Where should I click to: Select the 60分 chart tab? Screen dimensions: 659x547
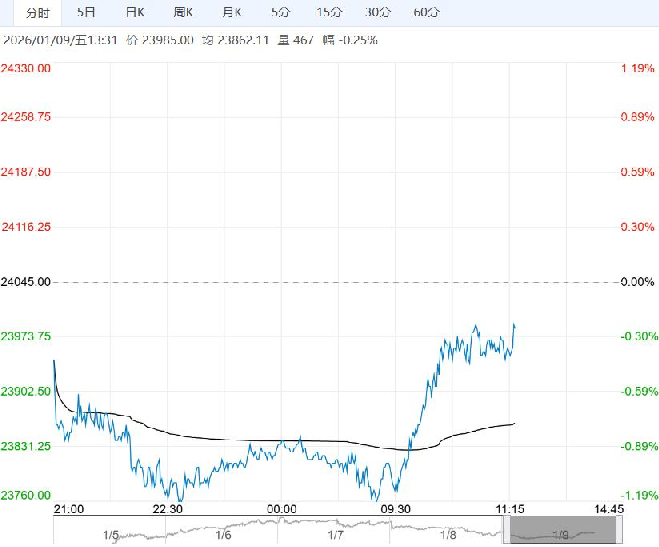click(x=426, y=13)
